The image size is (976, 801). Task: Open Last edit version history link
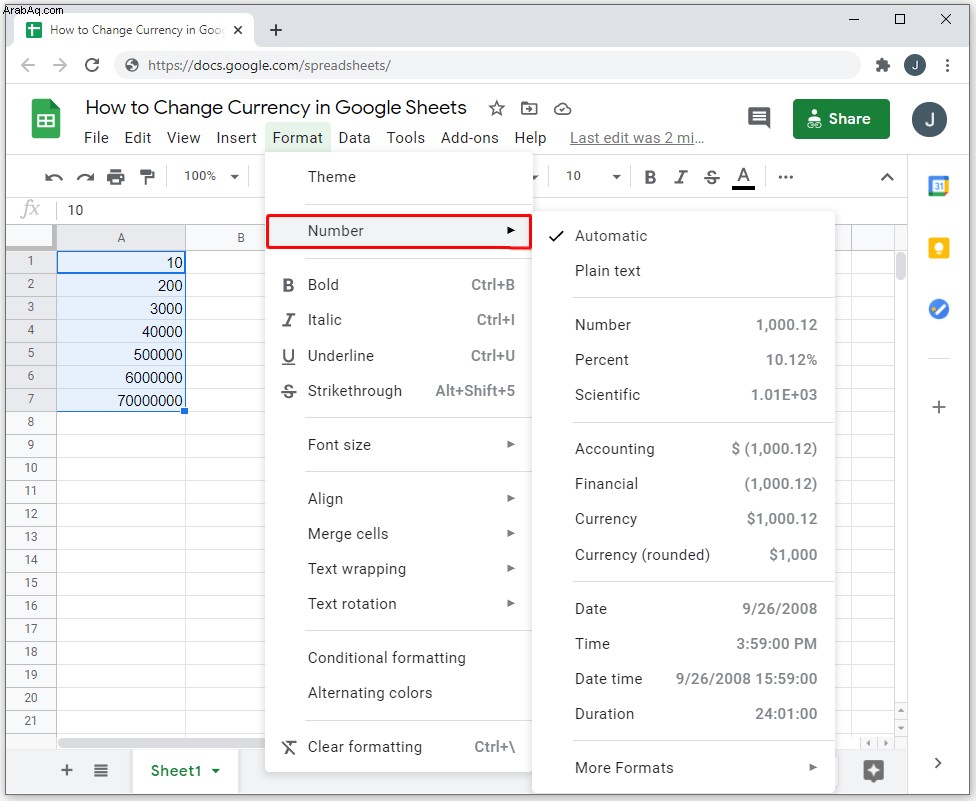(637, 138)
